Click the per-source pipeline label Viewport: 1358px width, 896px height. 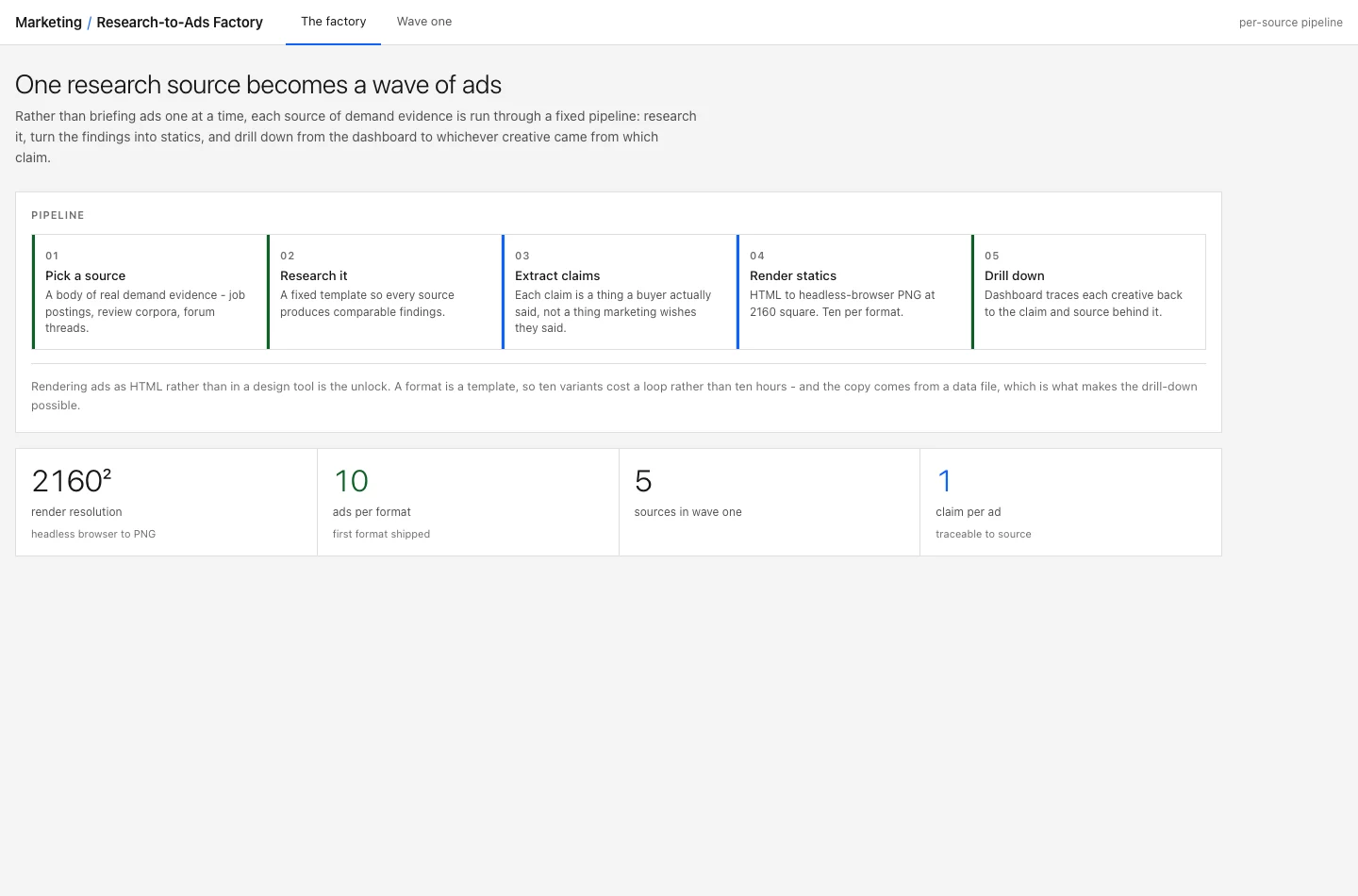pyautogui.click(x=1290, y=23)
